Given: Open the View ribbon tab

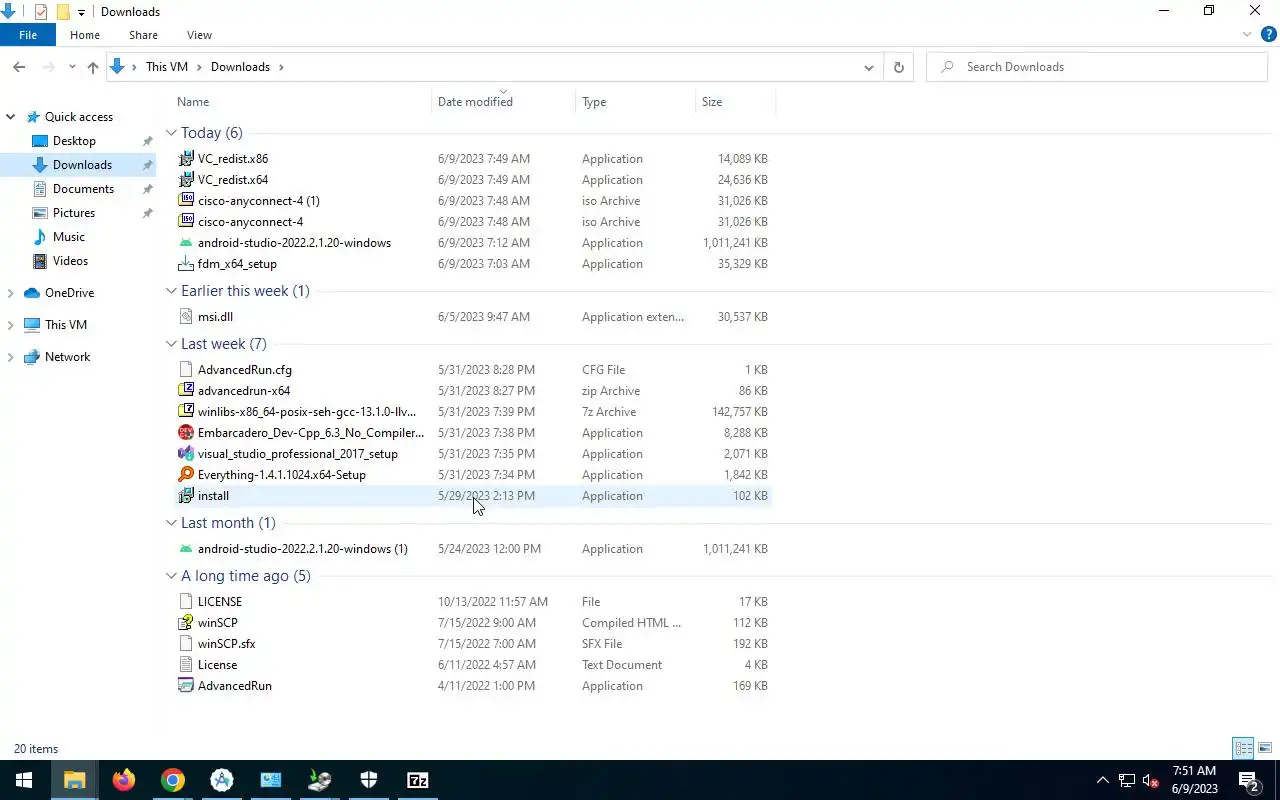Looking at the screenshot, I should (199, 35).
